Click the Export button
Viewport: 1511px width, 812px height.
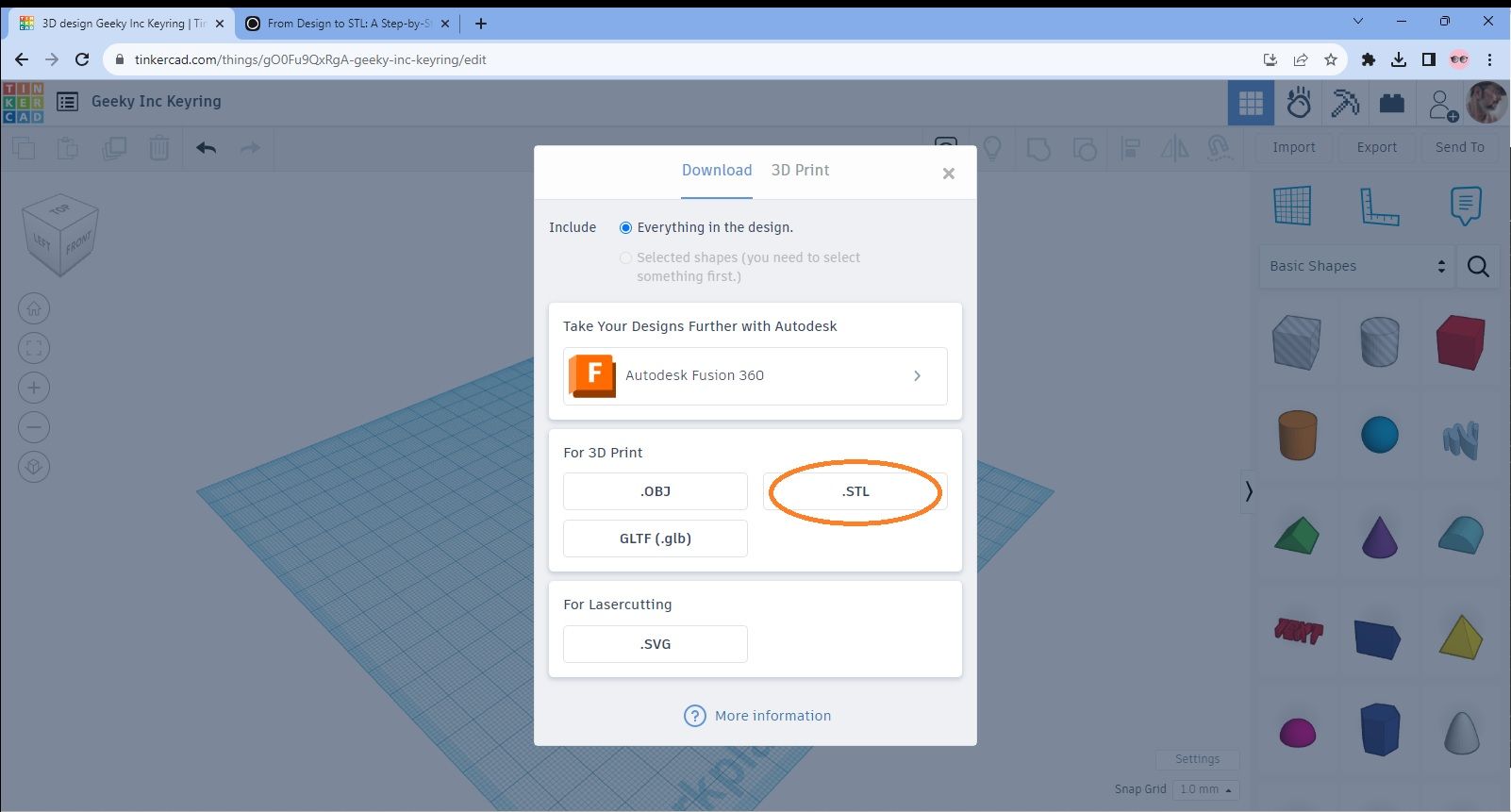coord(1377,147)
